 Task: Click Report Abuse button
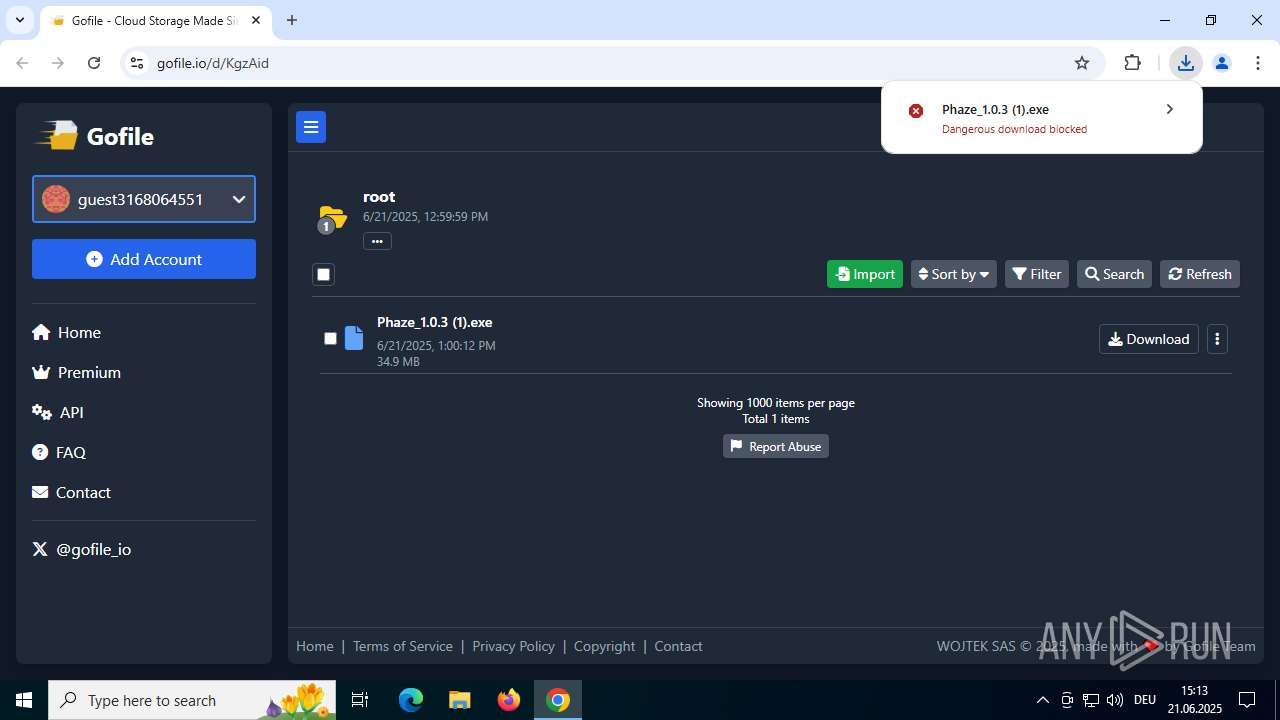point(776,446)
